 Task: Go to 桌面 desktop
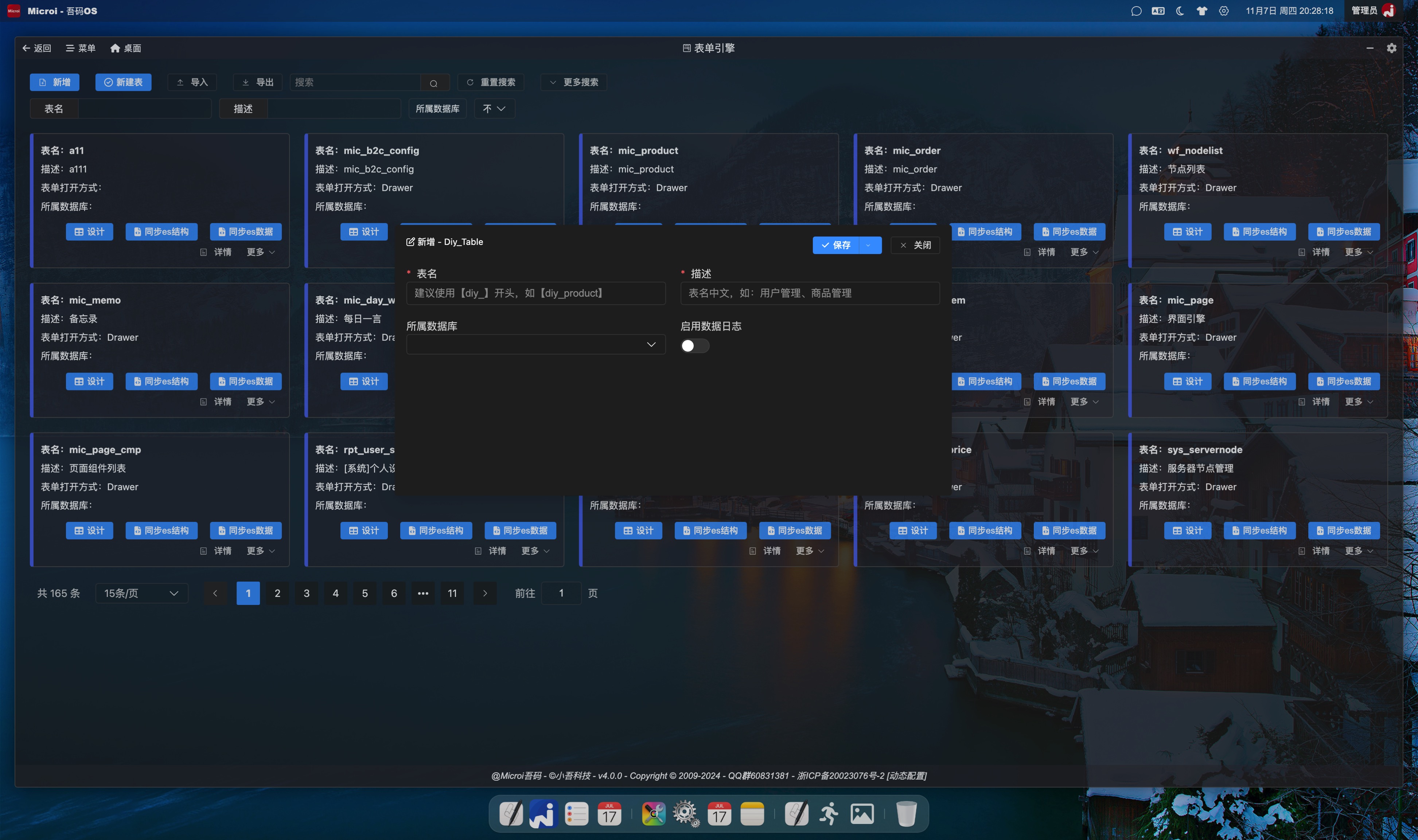tap(126, 48)
